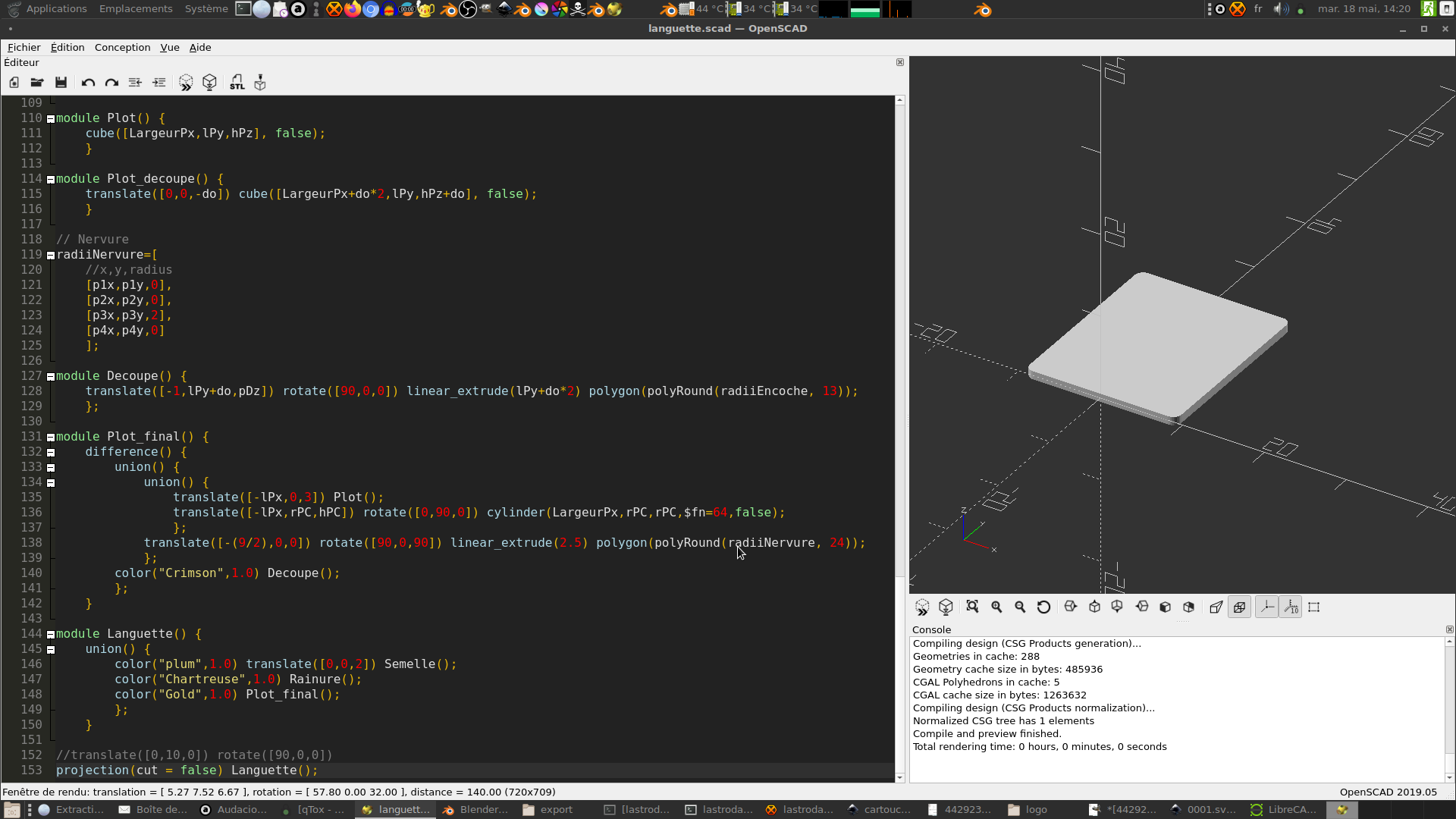
Task: Switch to Right view
Action: pyautogui.click(x=1071, y=607)
